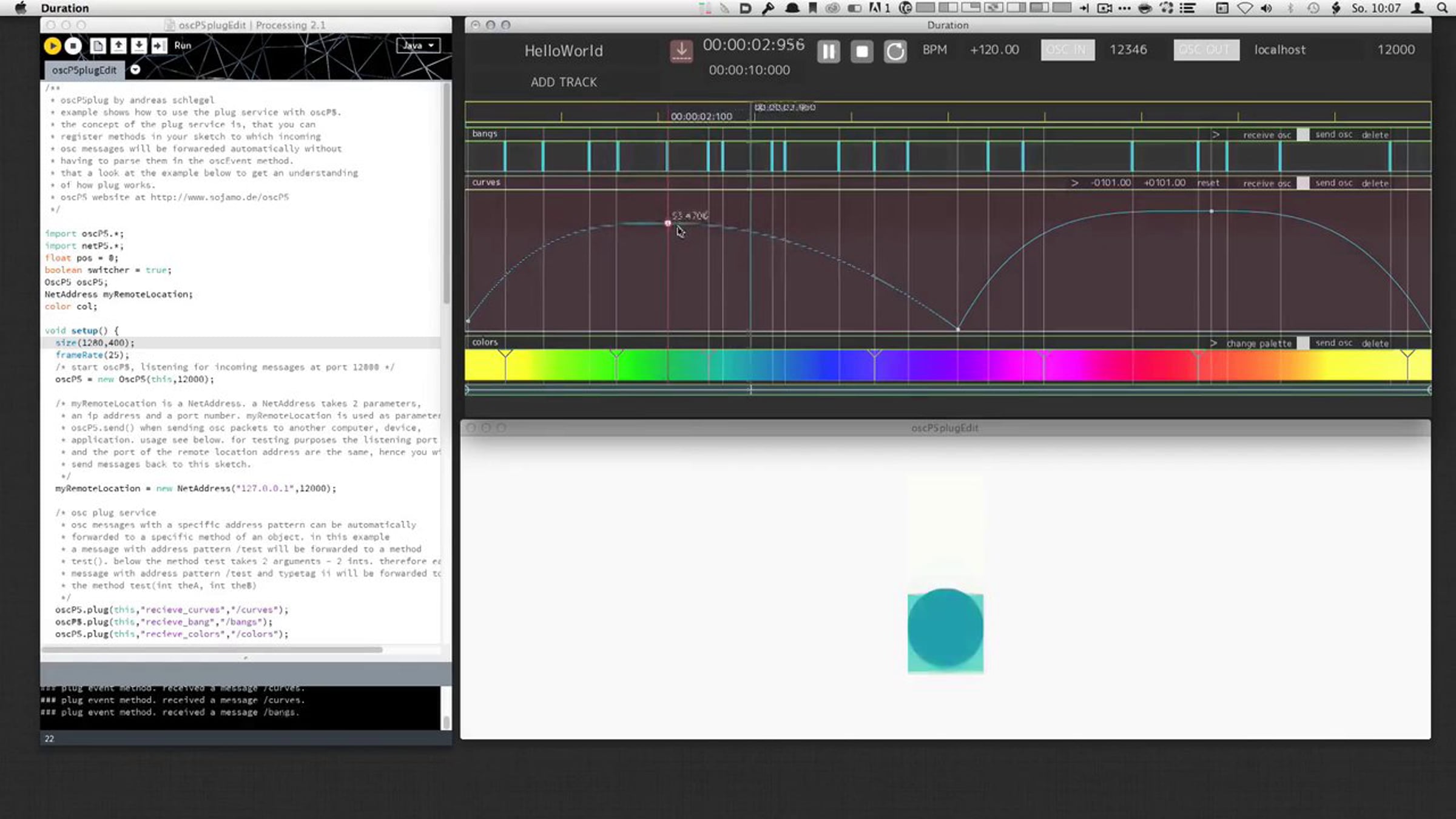Click ADD TRACK in Duration
The width and height of the screenshot is (1456, 819).
pyautogui.click(x=564, y=83)
